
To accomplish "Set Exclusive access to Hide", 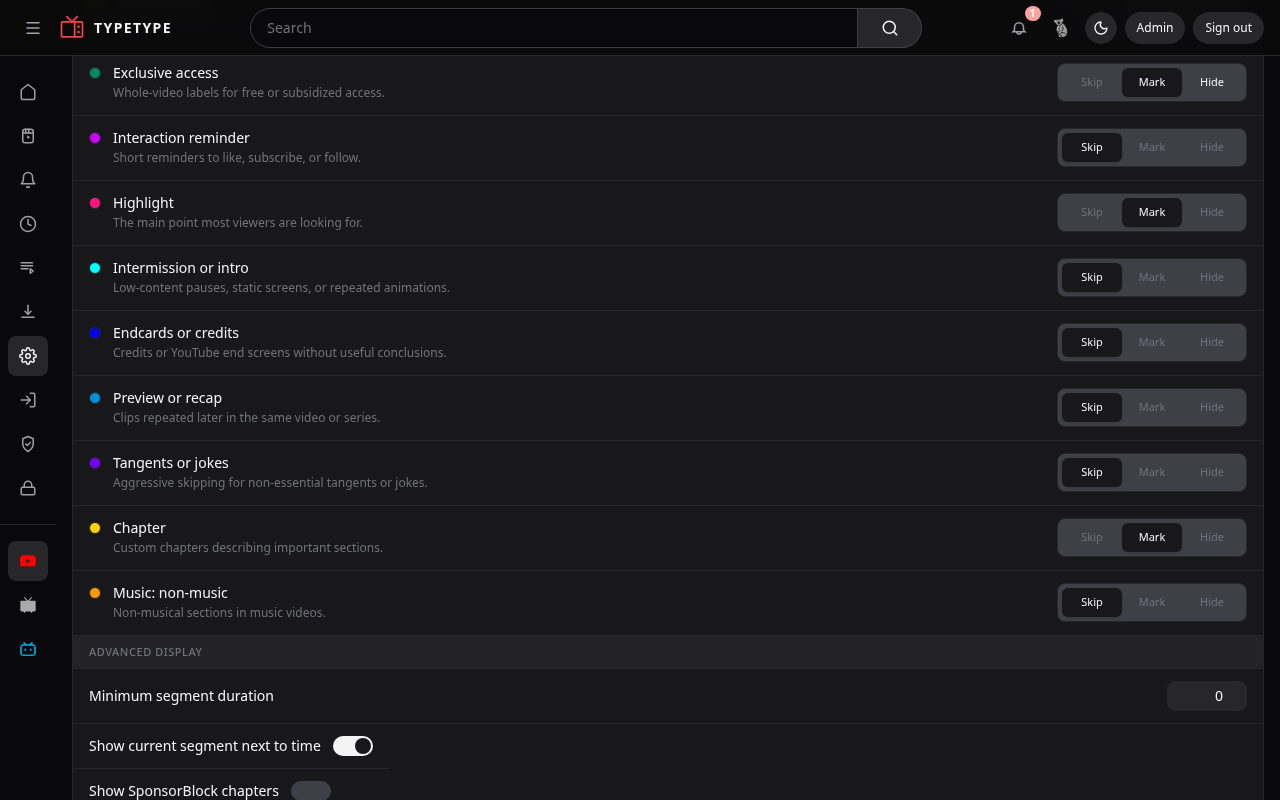I will click(1212, 82).
